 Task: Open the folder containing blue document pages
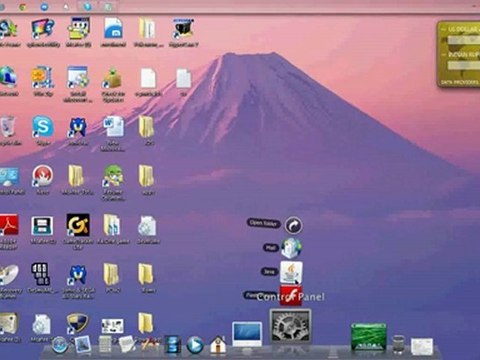(x=112, y=225)
